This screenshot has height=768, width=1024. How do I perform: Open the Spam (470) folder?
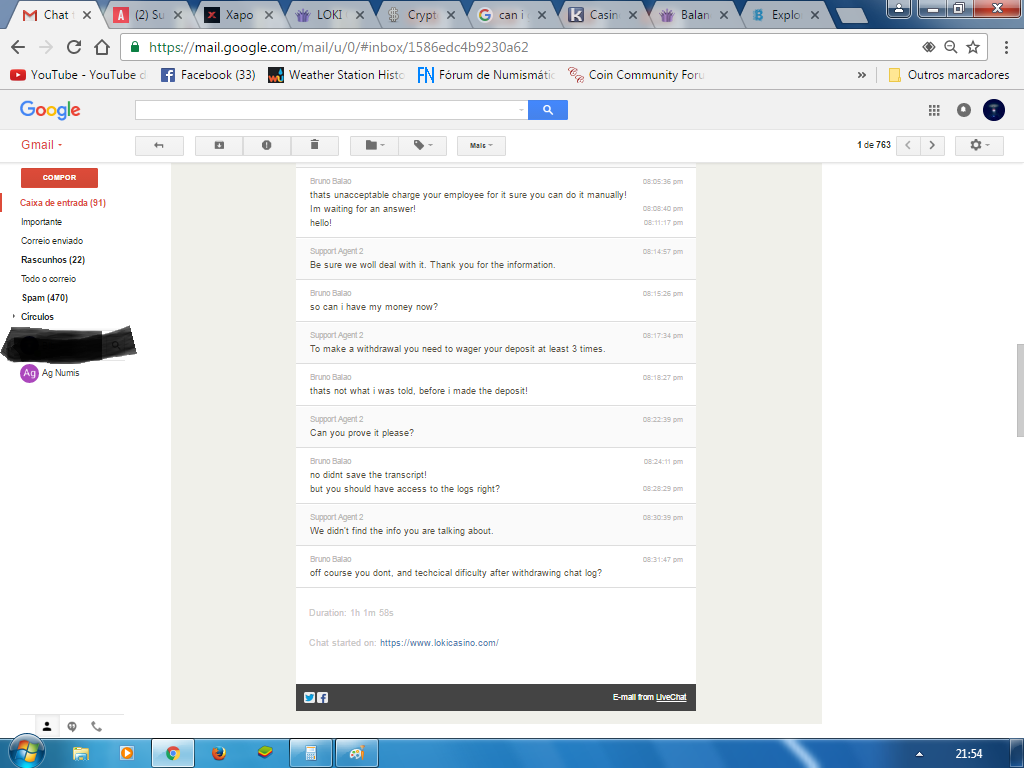click(44, 298)
